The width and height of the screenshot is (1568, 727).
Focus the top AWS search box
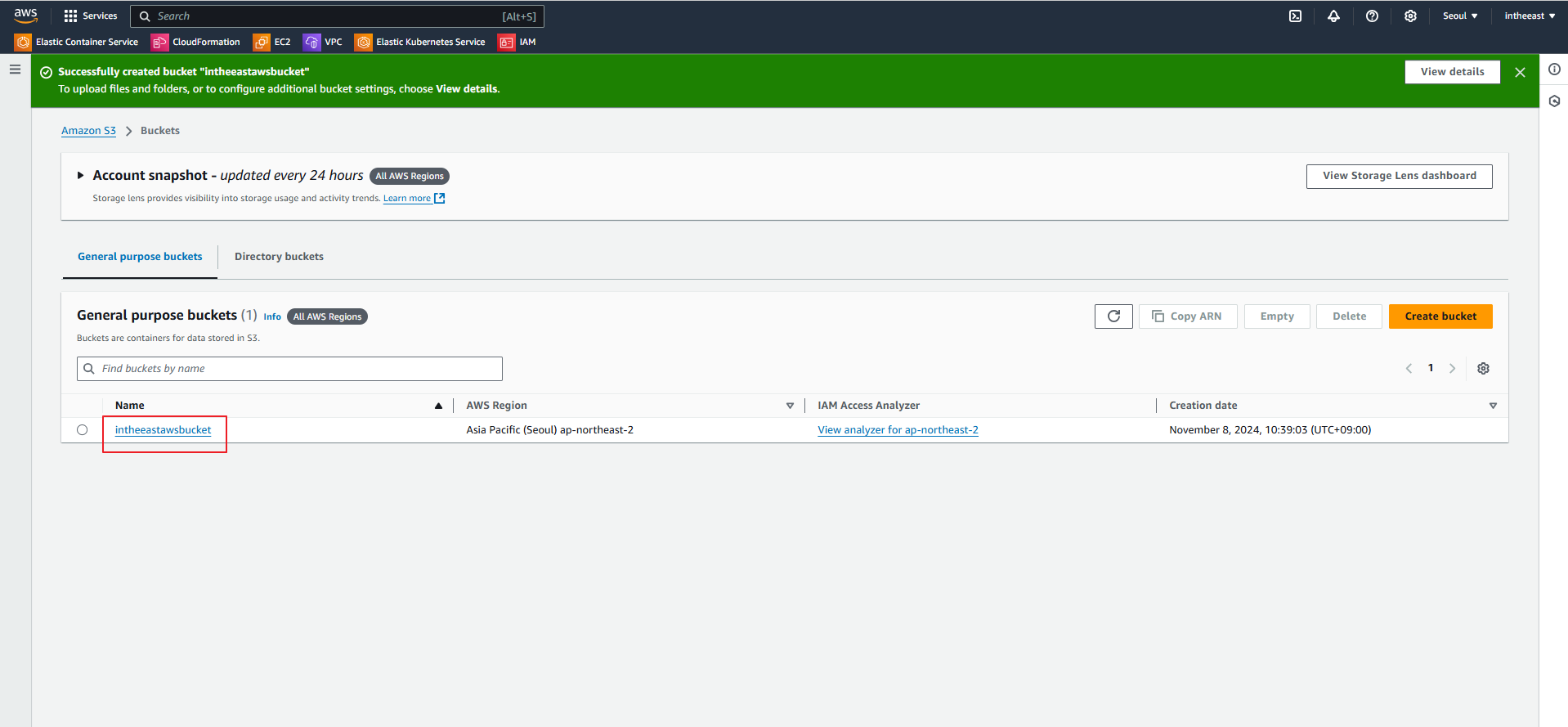click(337, 16)
